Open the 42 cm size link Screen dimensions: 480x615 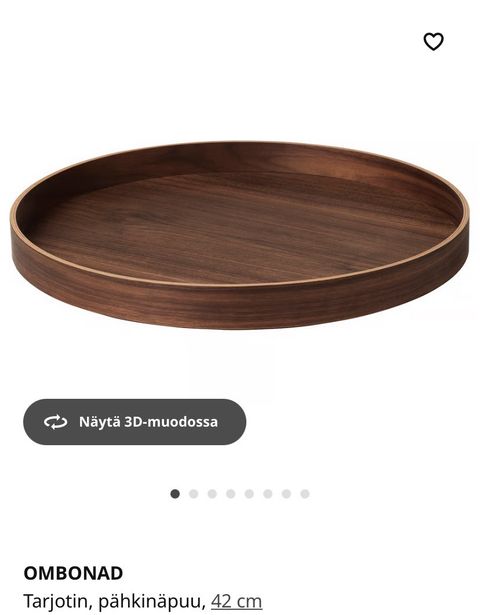236,601
